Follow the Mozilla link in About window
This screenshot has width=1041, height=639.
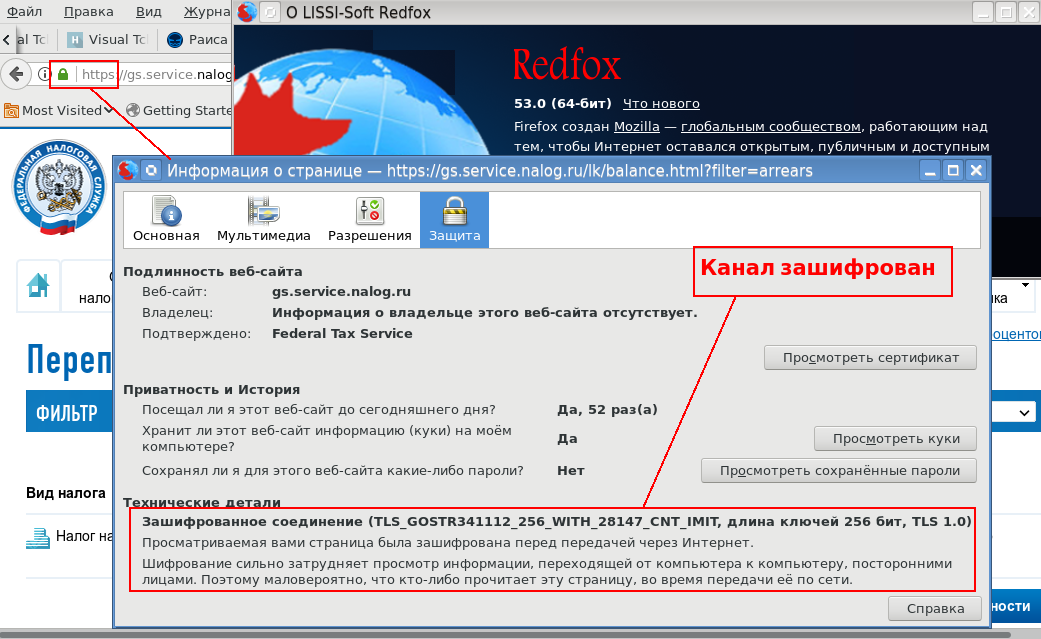(x=637, y=126)
